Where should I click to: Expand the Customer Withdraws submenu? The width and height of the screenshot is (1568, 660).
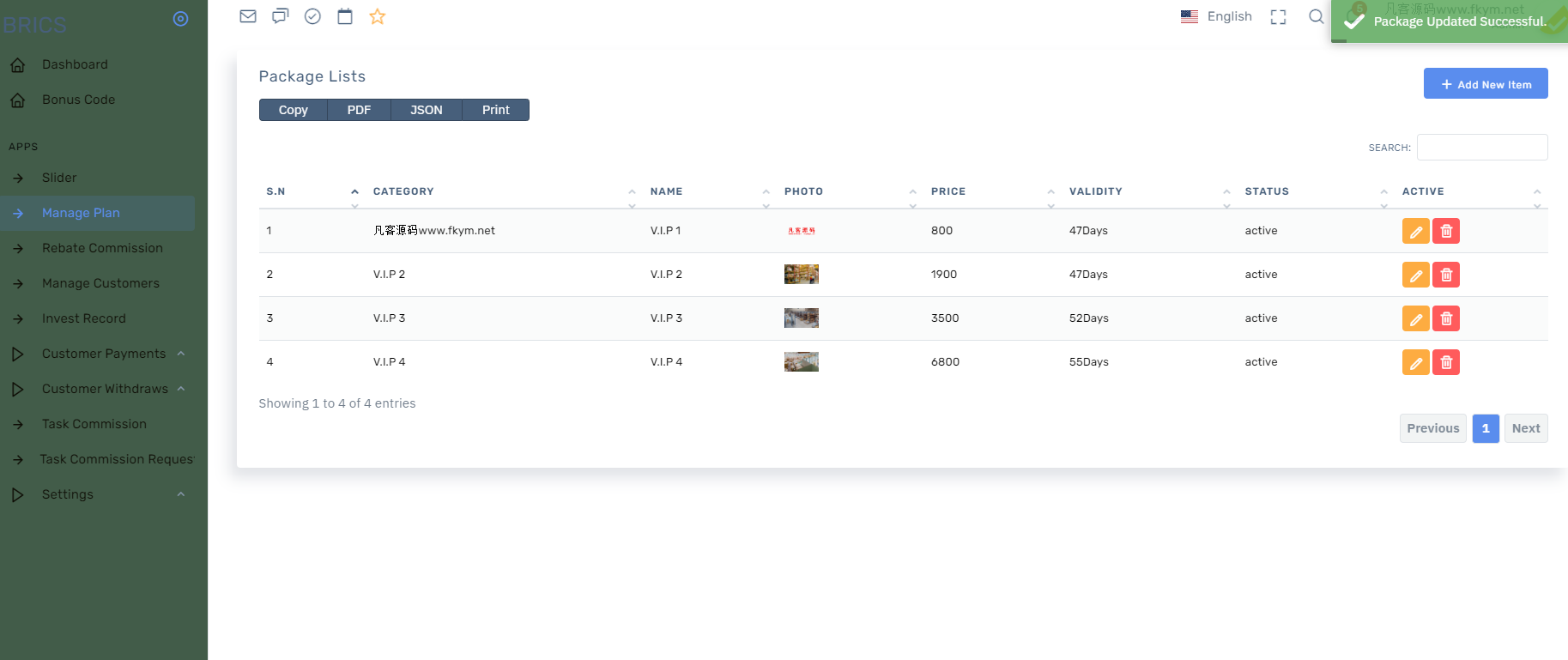point(105,389)
